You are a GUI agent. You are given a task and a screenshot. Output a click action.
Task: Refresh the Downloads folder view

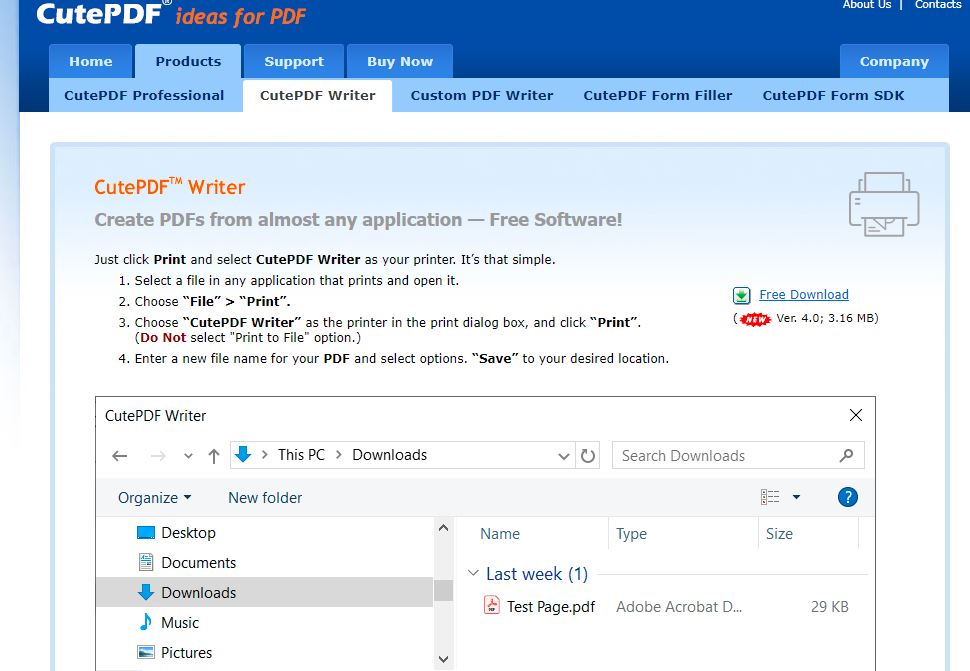coord(588,456)
